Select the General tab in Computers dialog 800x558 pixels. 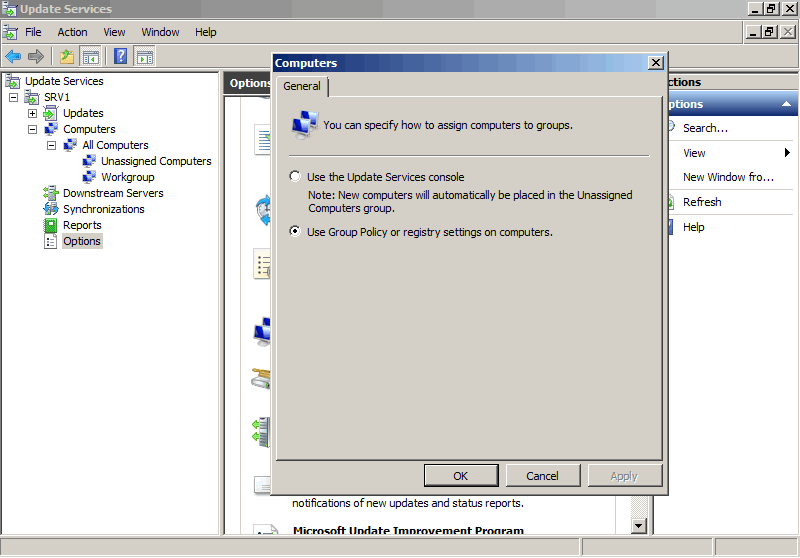(x=302, y=86)
